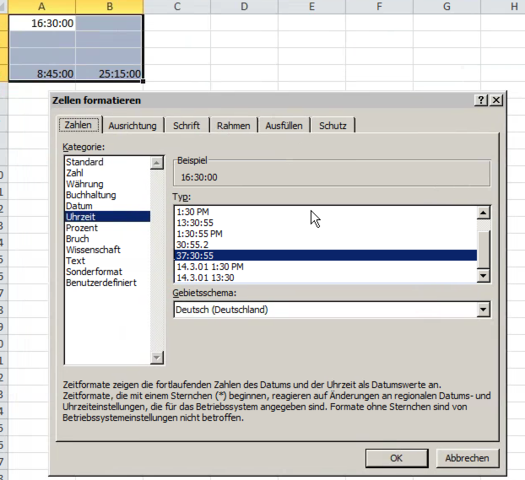Viewport: 525px width, 480px height.
Task: Select the Datum category
Action: pyautogui.click(x=107, y=206)
